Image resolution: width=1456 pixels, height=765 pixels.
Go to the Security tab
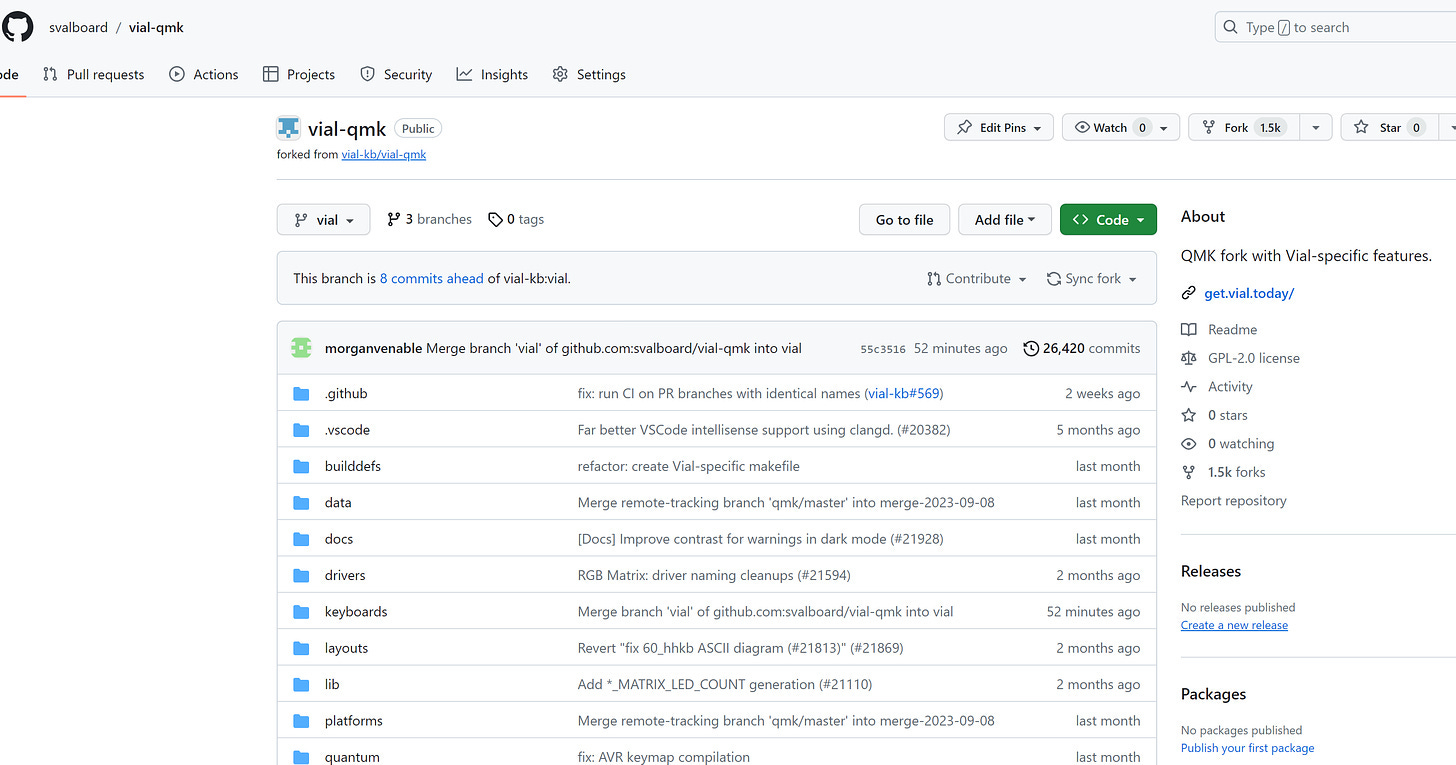396,74
